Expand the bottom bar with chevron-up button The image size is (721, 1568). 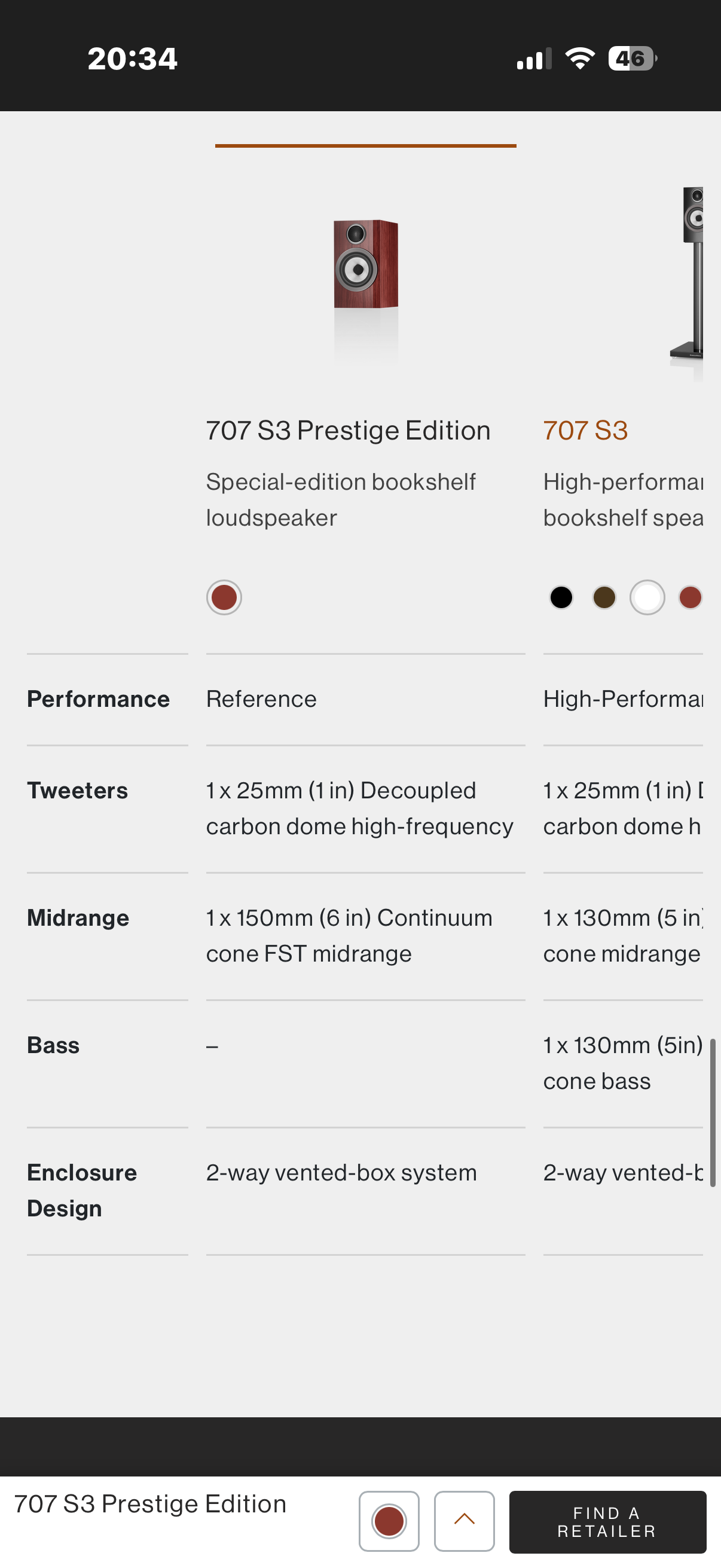pyautogui.click(x=465, y=1521)
